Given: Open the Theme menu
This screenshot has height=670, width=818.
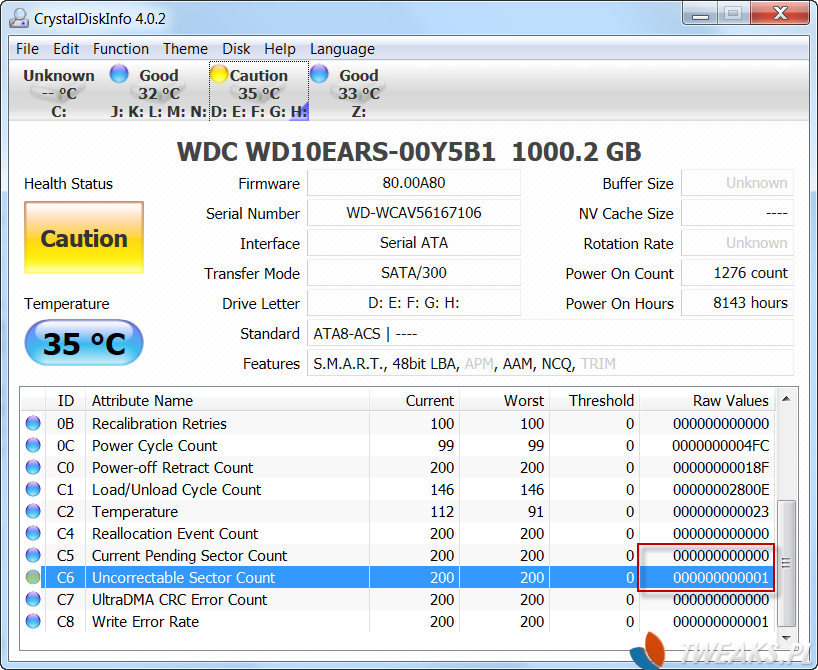Looking at the screenshot, I should pyautogui.click(x=185, y=49).
